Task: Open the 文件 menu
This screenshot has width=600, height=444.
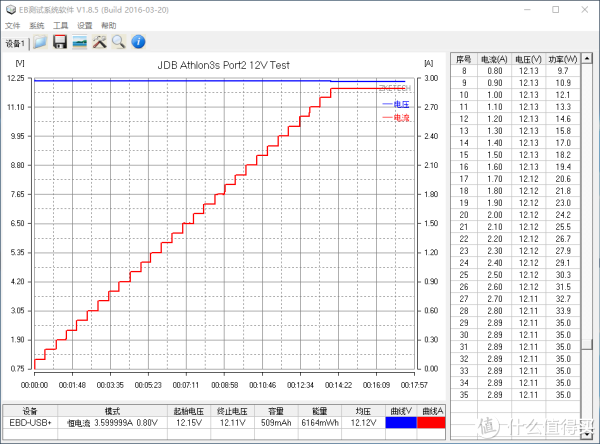Action: (13, 26)
